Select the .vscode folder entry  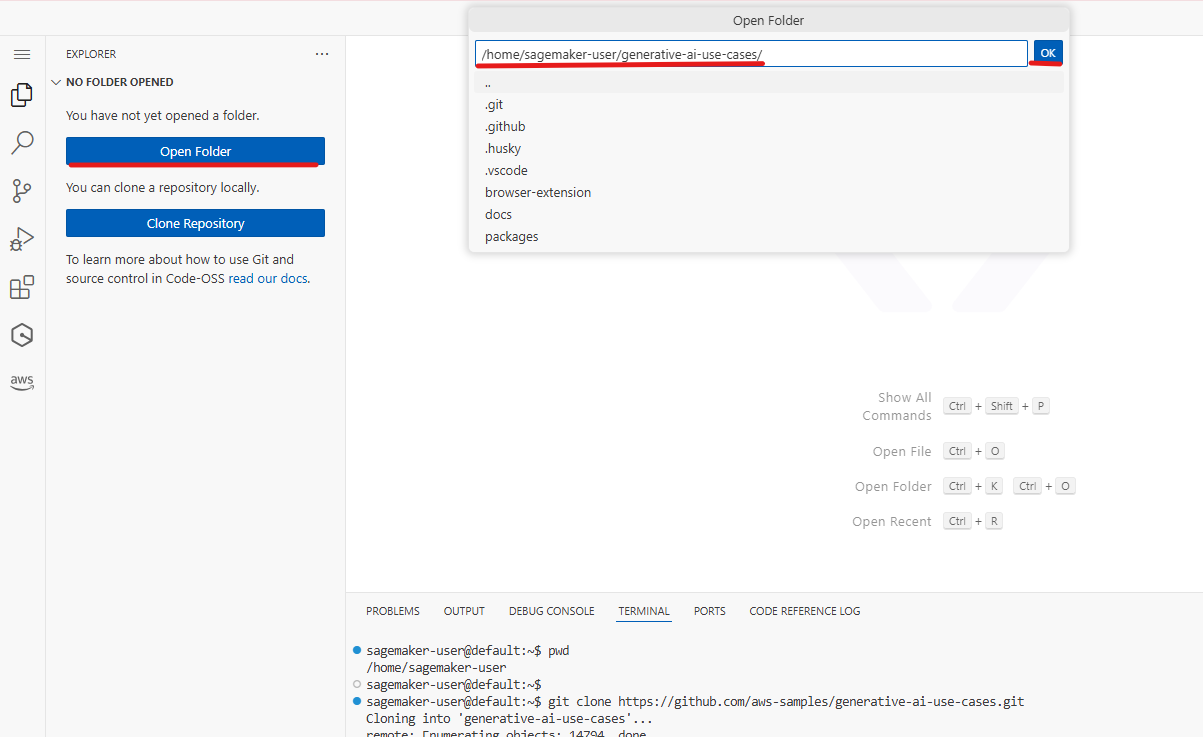click(769, 170)
